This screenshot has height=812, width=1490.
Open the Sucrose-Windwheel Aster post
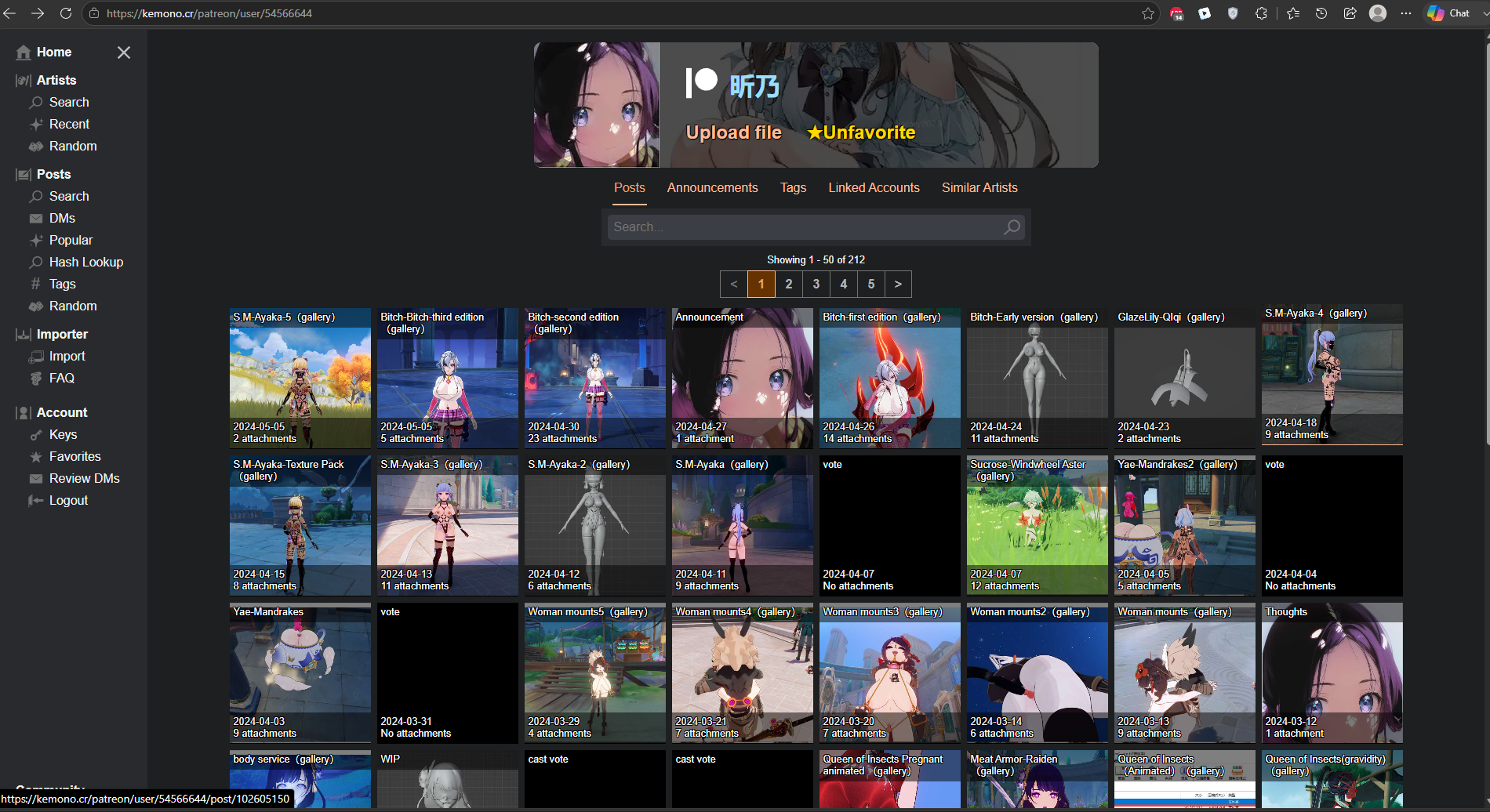(x=1038, y=525)
